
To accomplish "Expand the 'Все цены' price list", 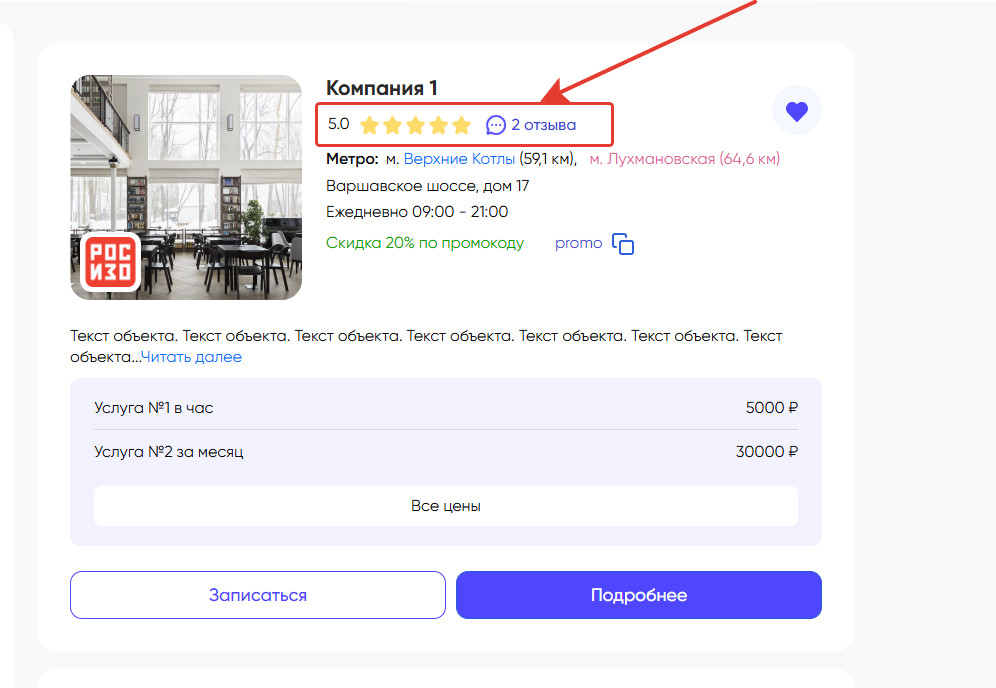I will (446, 506).
